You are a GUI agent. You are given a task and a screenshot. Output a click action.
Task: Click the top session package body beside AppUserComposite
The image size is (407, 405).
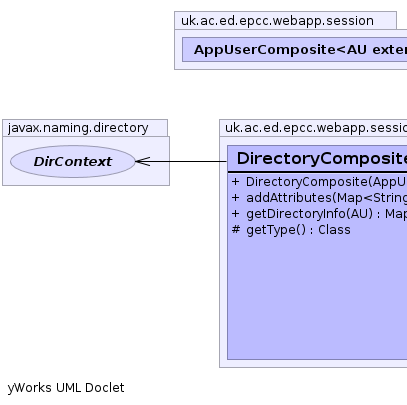pos(178,49)
